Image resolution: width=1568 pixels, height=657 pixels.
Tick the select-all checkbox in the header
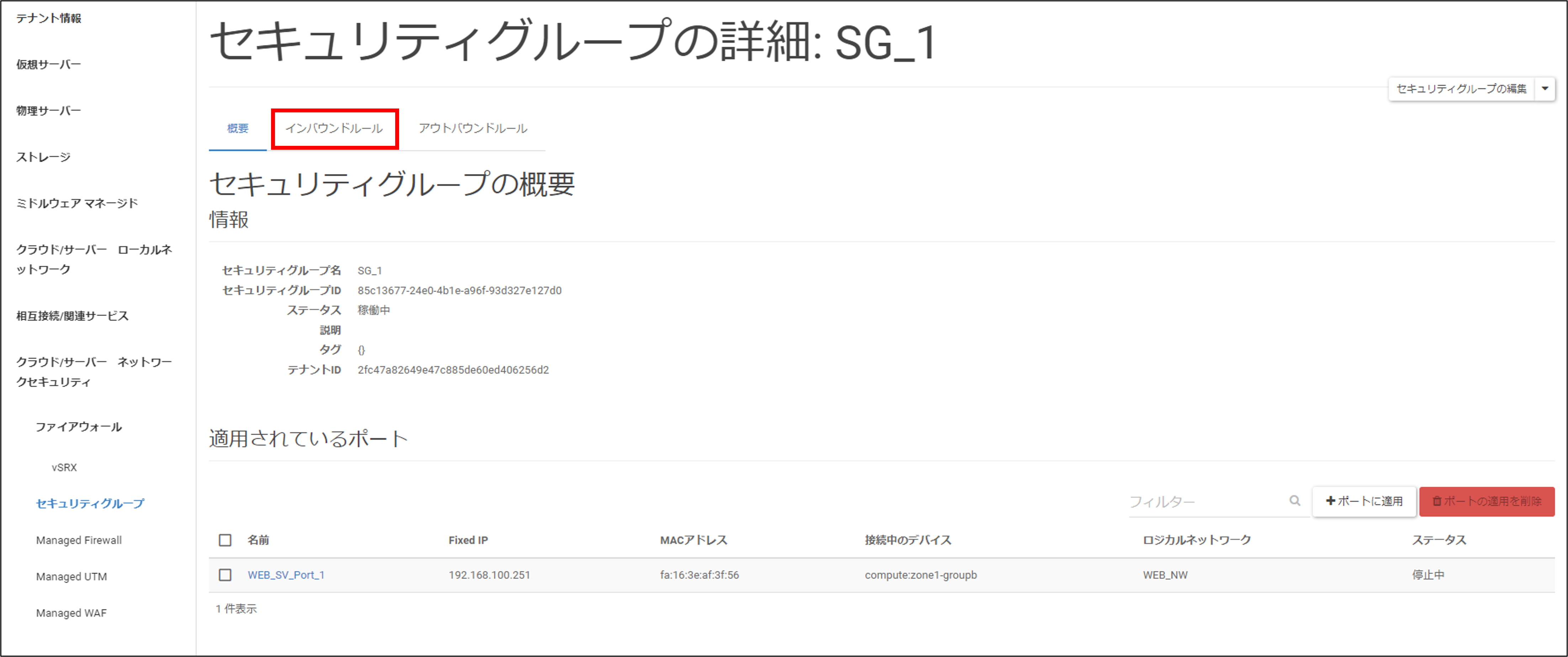[225, 540]
